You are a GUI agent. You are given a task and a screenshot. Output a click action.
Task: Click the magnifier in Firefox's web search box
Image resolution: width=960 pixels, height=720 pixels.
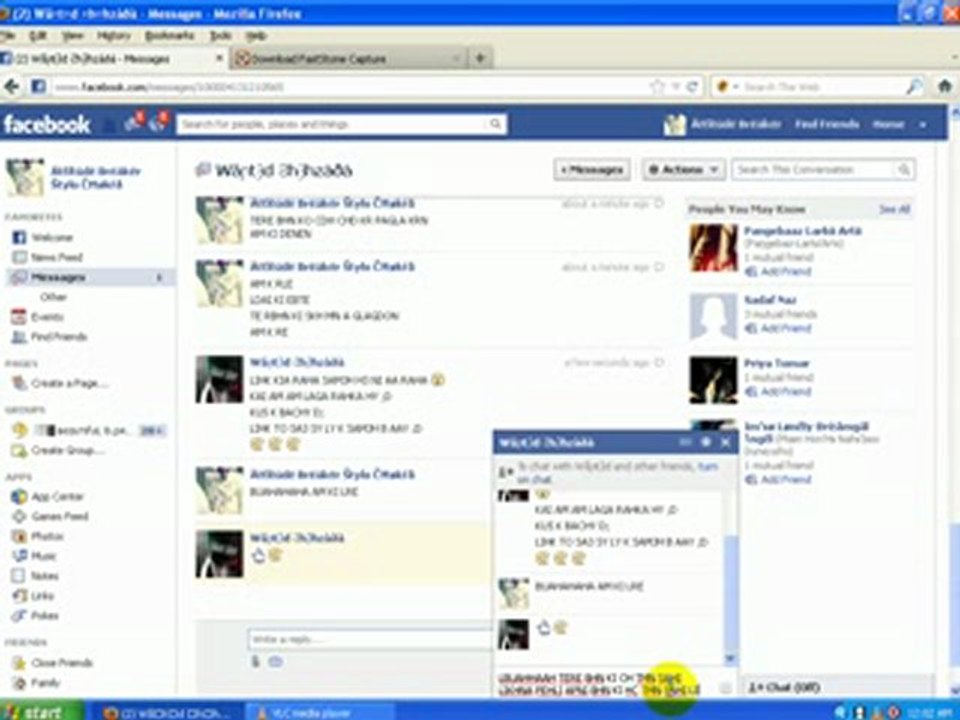(x=913, y=87)
